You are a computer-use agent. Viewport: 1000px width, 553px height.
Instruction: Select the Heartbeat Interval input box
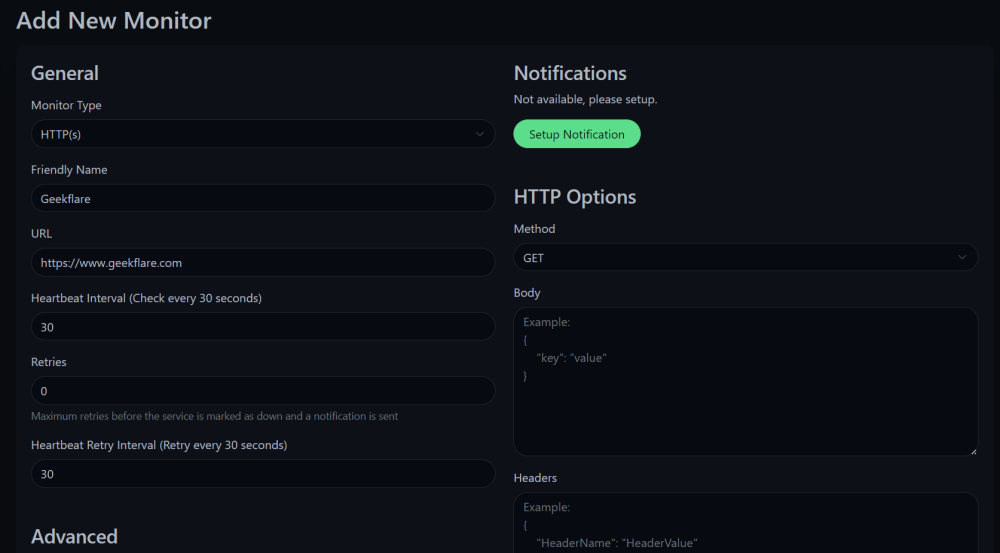[x=262, y=327]
